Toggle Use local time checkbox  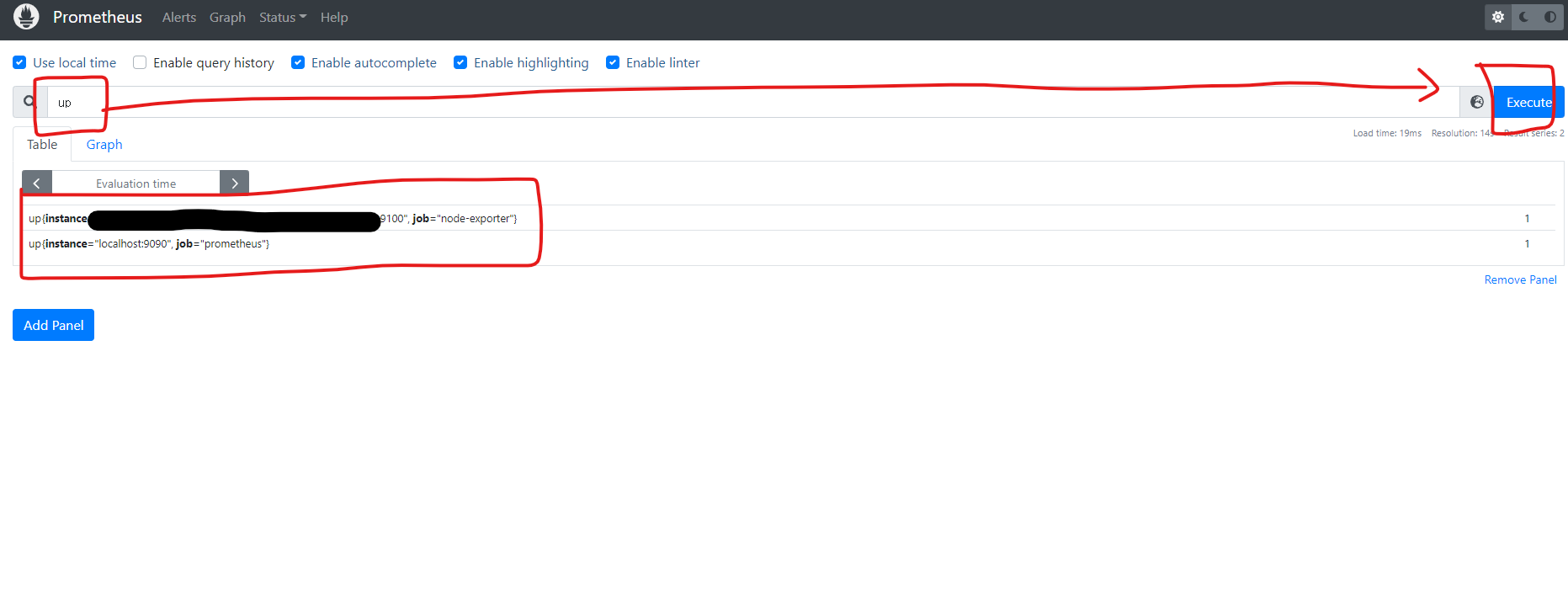19,62
